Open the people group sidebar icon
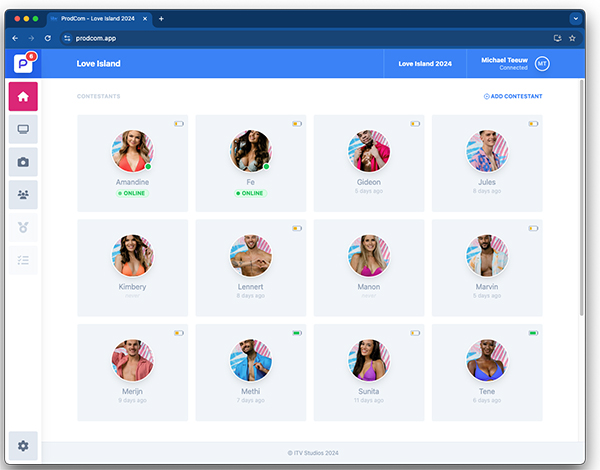Image resolution: width=600 pixels, height=470 pixels. point(23,195)
